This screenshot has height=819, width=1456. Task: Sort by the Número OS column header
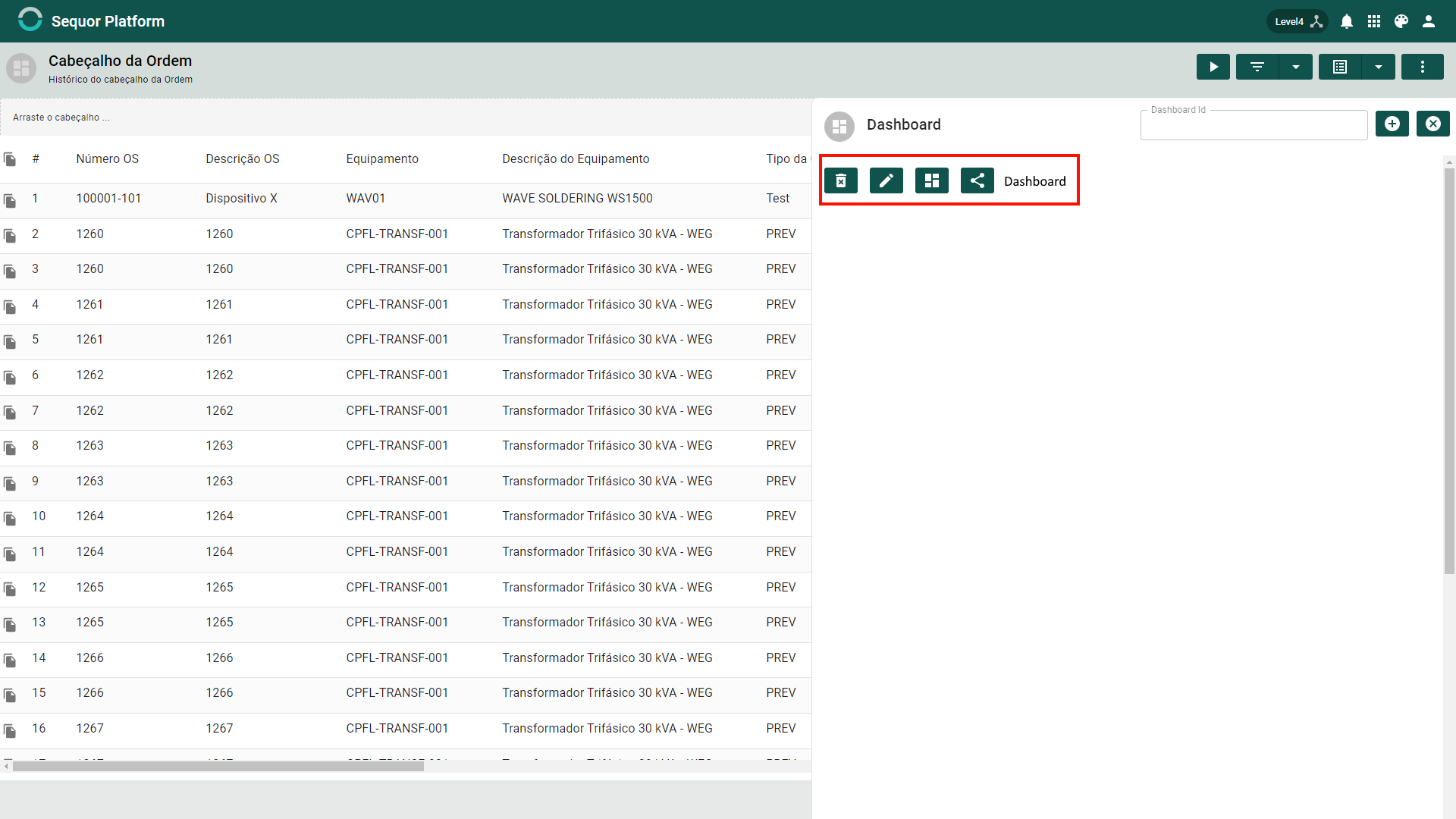[107, 158]
